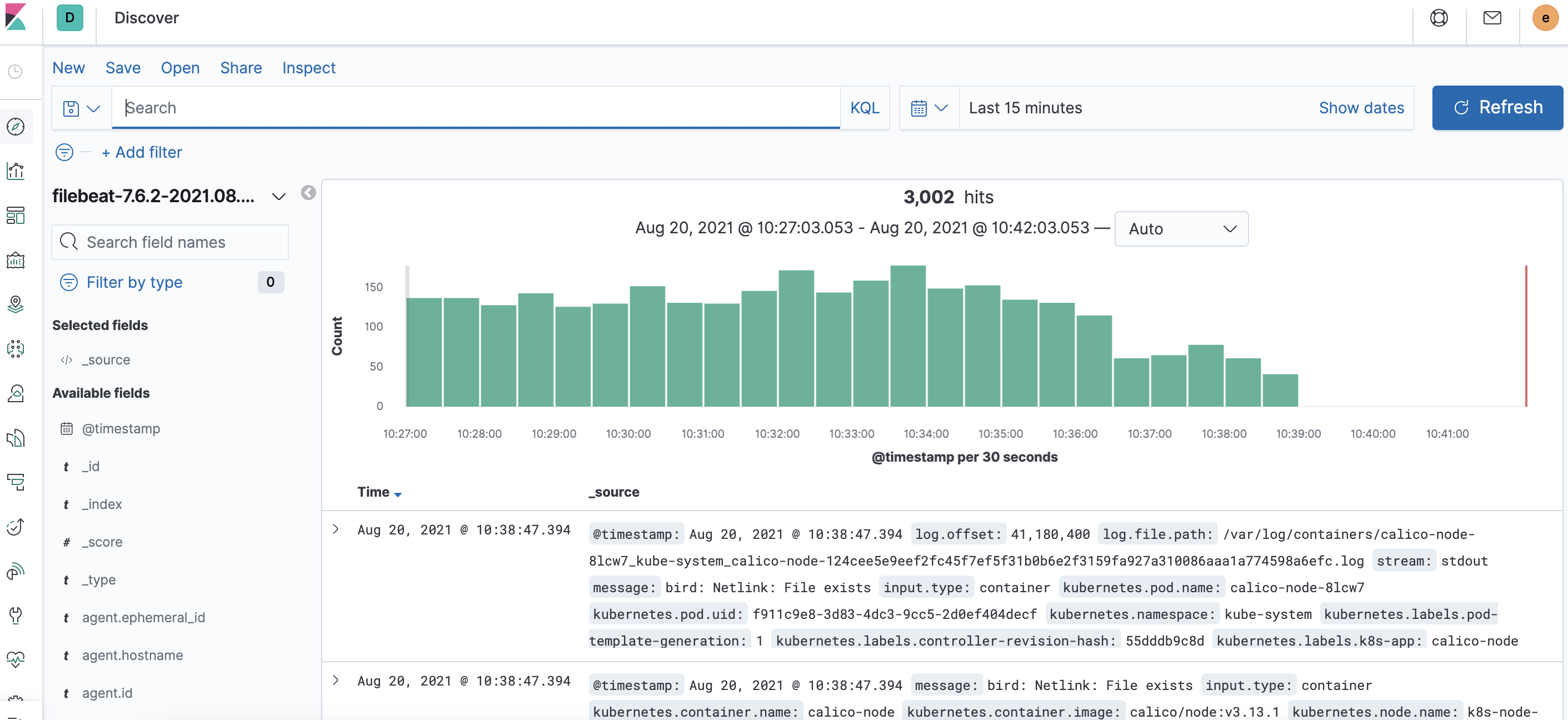Collapse the fields sidebar arrow
Screen dimensions: 1568x720
tap(308, 193)
